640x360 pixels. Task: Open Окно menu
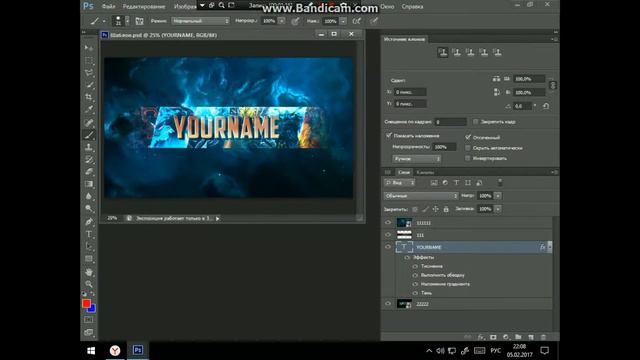[x=387, y=7]
